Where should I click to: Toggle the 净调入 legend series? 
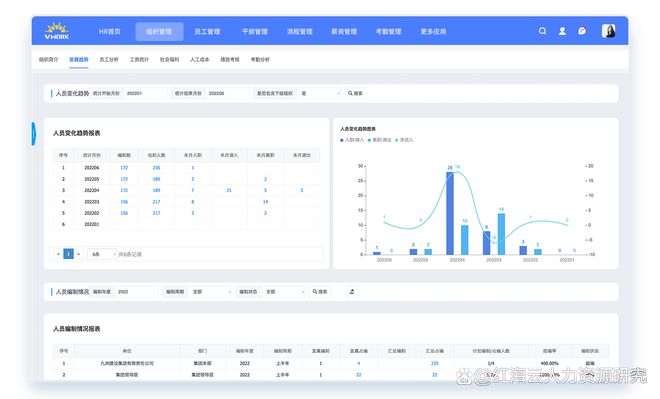click(x=404, y=140)
